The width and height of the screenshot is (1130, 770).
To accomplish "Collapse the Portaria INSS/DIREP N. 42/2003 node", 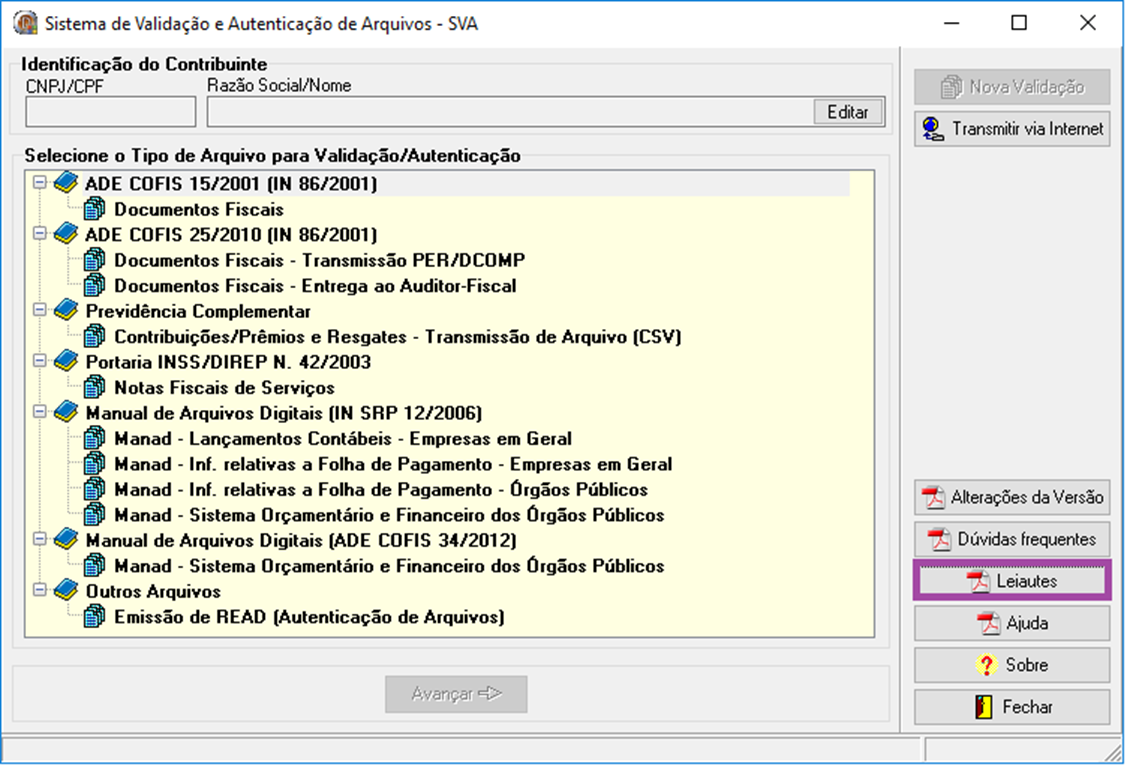I will click(41, 361).
